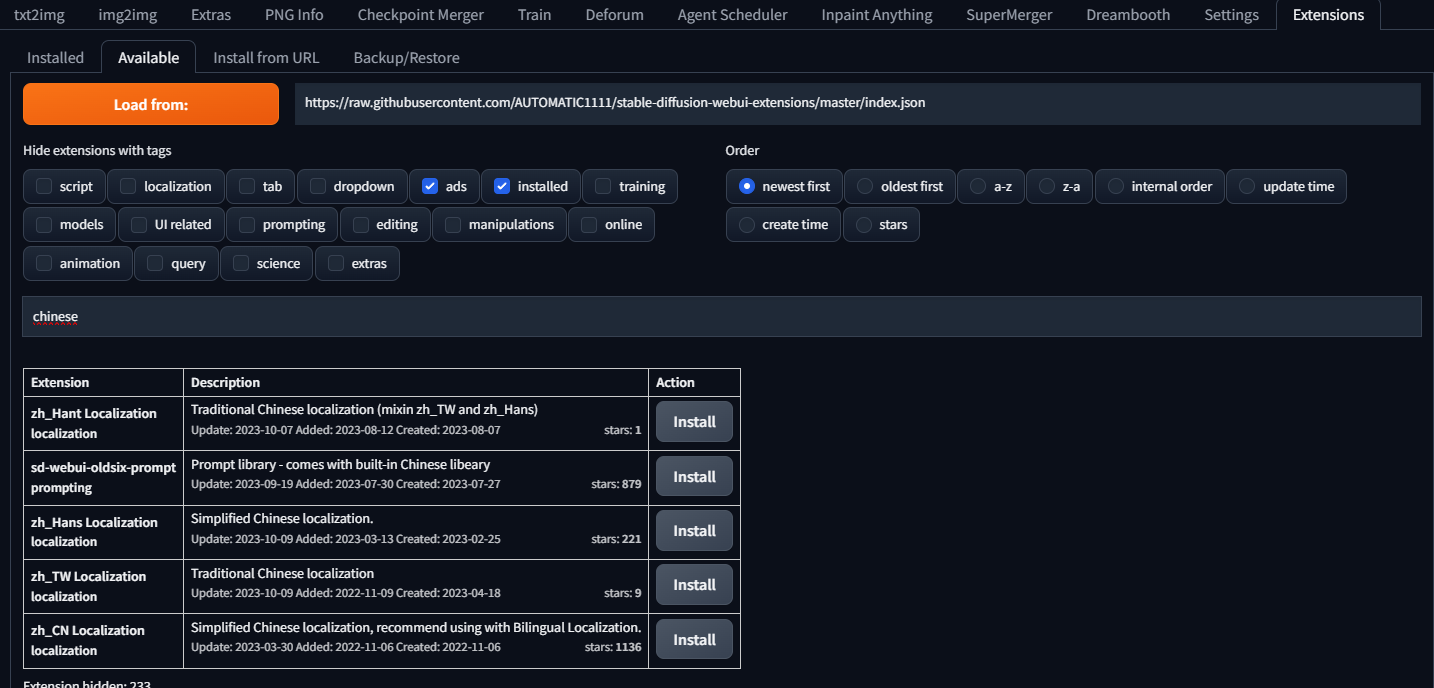Install zh_Hans Localization extension
The height and width of the screenshot is (688, 1434).
(694, 531)
